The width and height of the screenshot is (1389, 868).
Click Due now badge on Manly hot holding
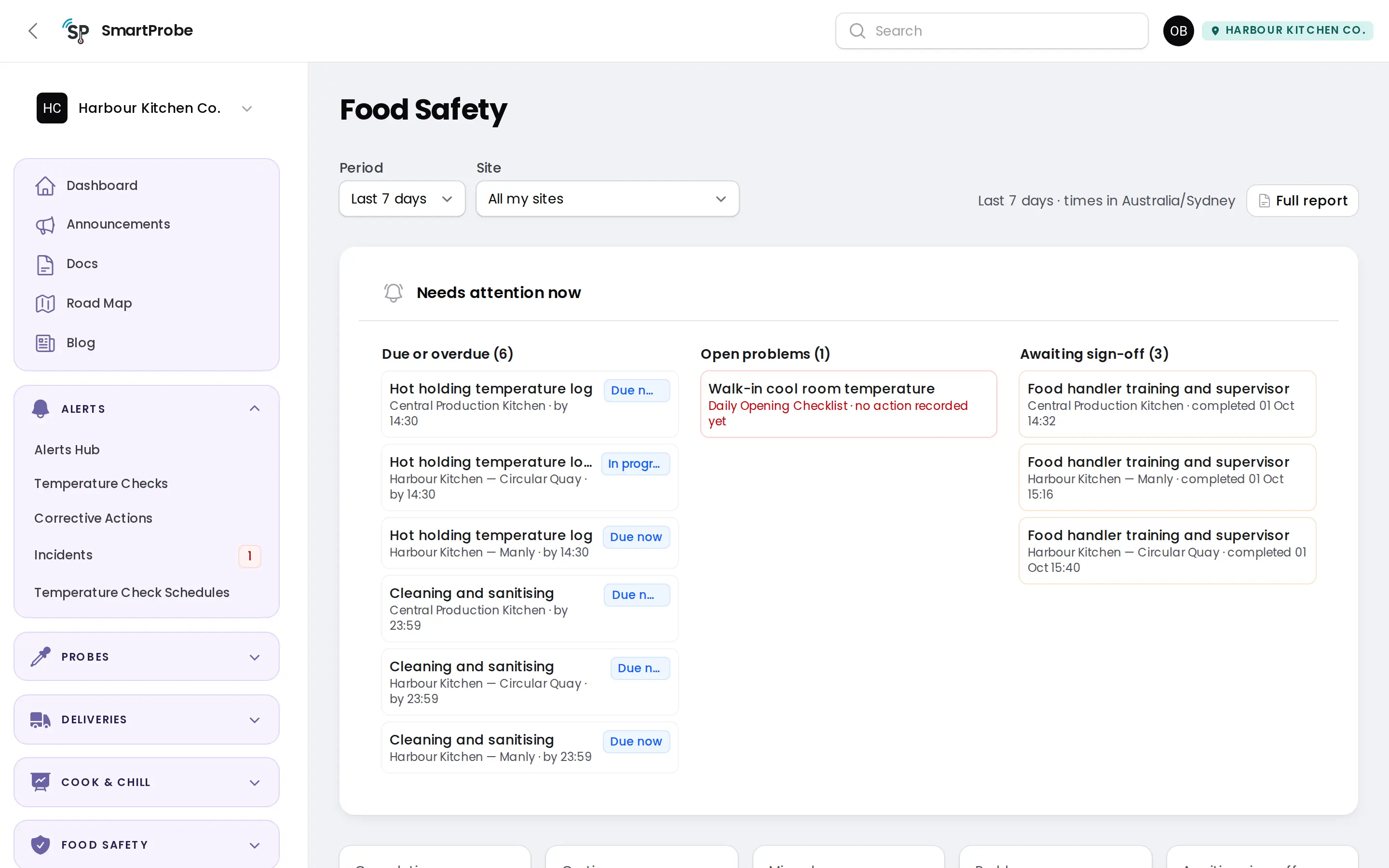(x=636, y=537)
